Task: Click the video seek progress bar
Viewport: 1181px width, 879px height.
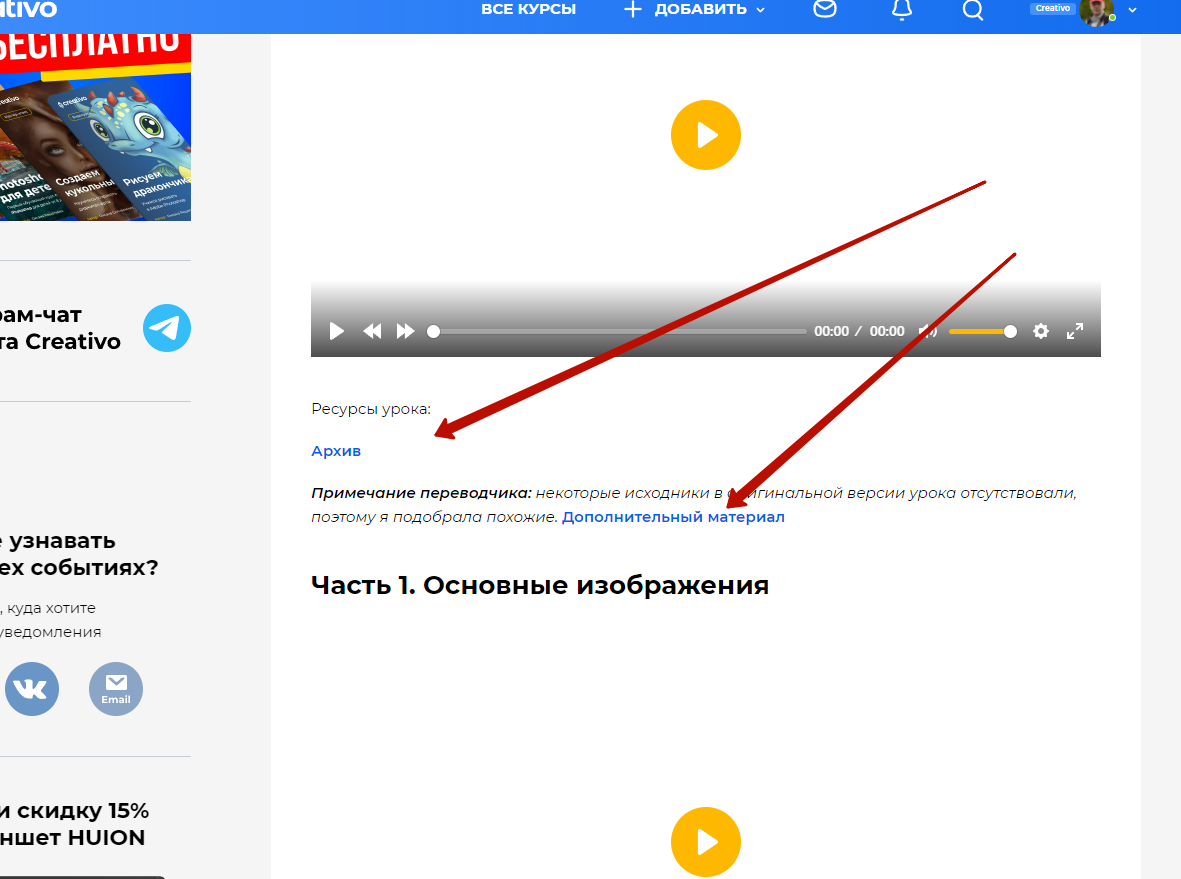Action: pyautogui.click(x=620, y=331)
